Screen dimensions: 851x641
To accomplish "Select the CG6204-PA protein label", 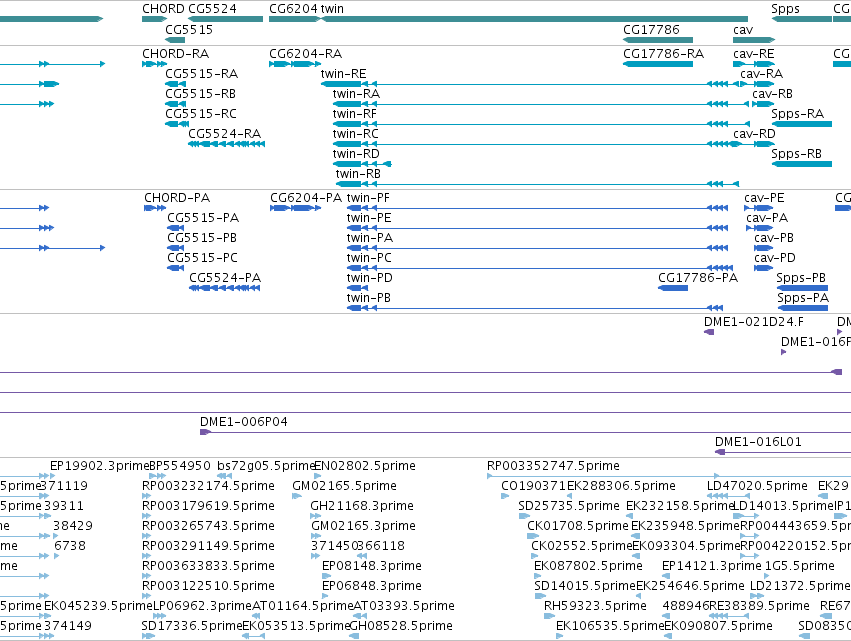I will [306, 198].
